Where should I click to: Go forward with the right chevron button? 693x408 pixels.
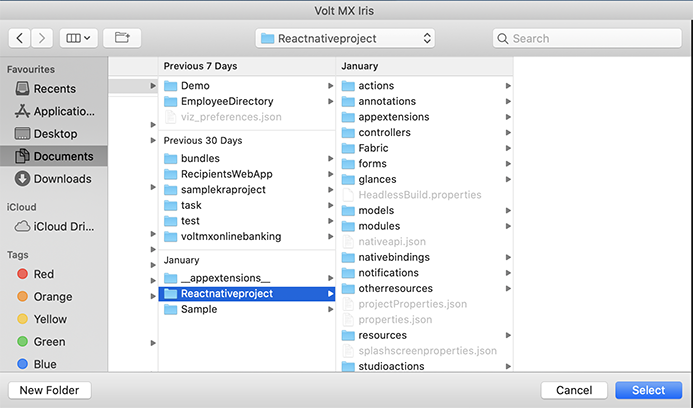[42, 38]
